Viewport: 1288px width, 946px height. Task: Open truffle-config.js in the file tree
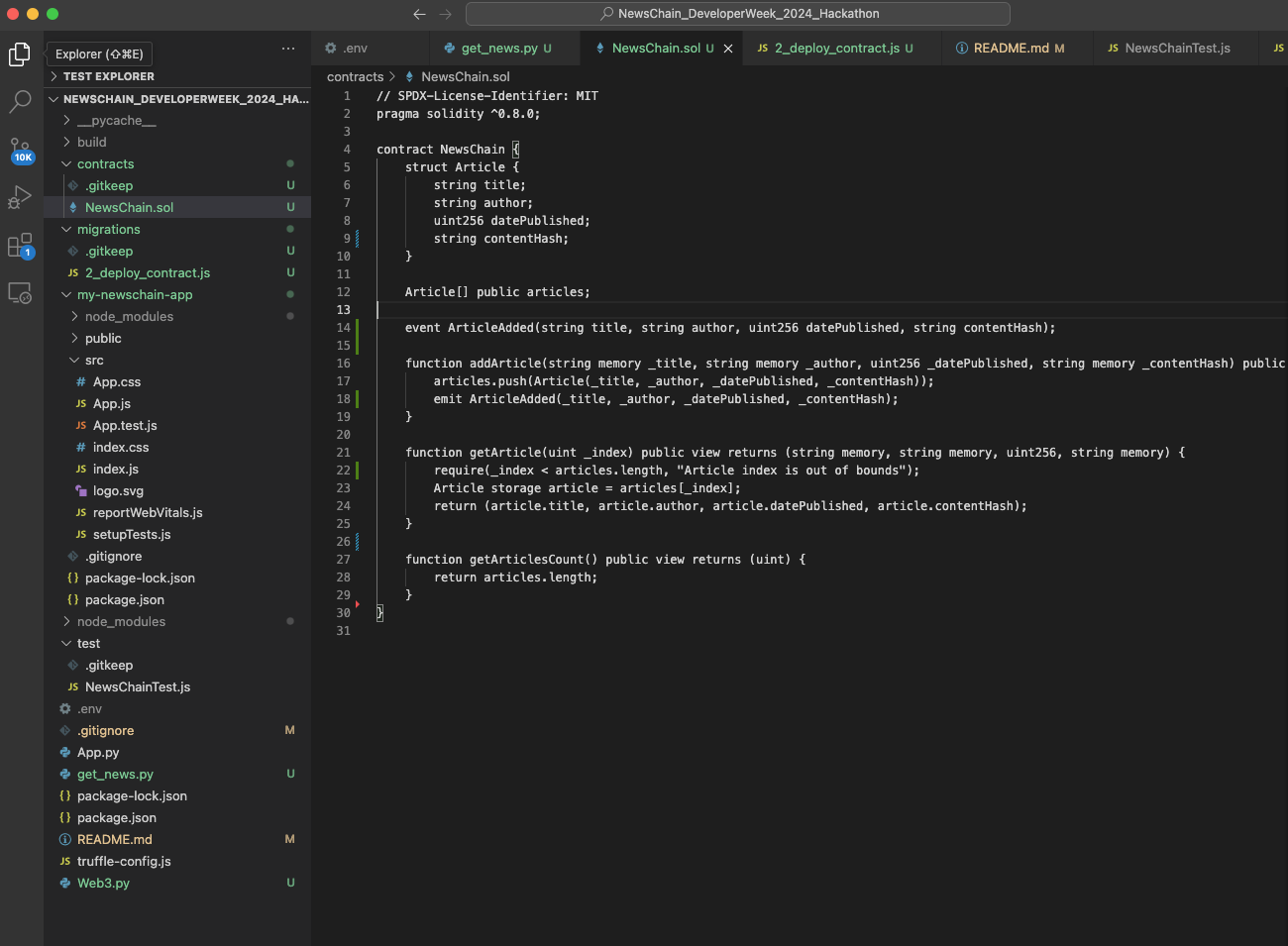tap(124, 862)
